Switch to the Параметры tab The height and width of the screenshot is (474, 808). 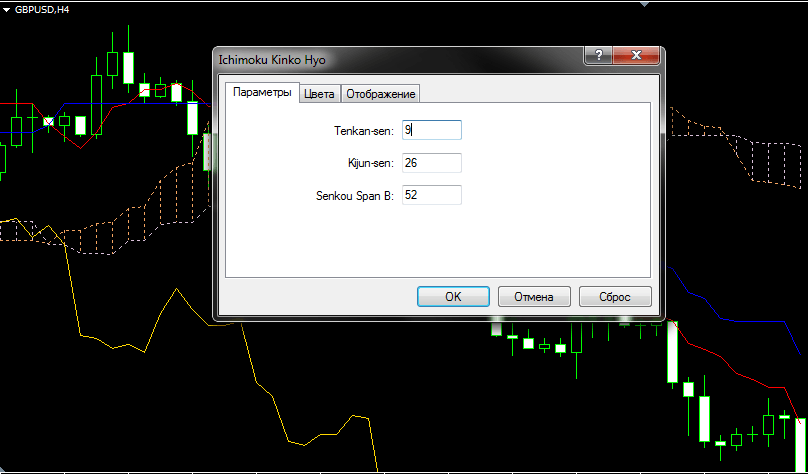click(261, 93)
